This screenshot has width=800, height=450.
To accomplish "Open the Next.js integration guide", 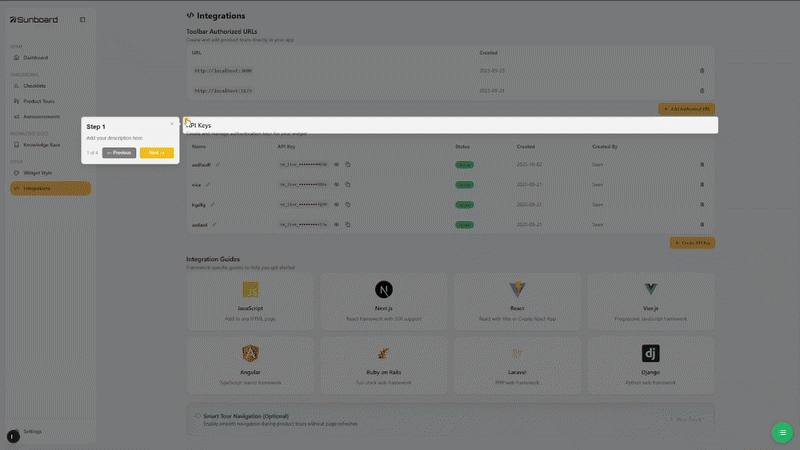I will pos(384,301).
